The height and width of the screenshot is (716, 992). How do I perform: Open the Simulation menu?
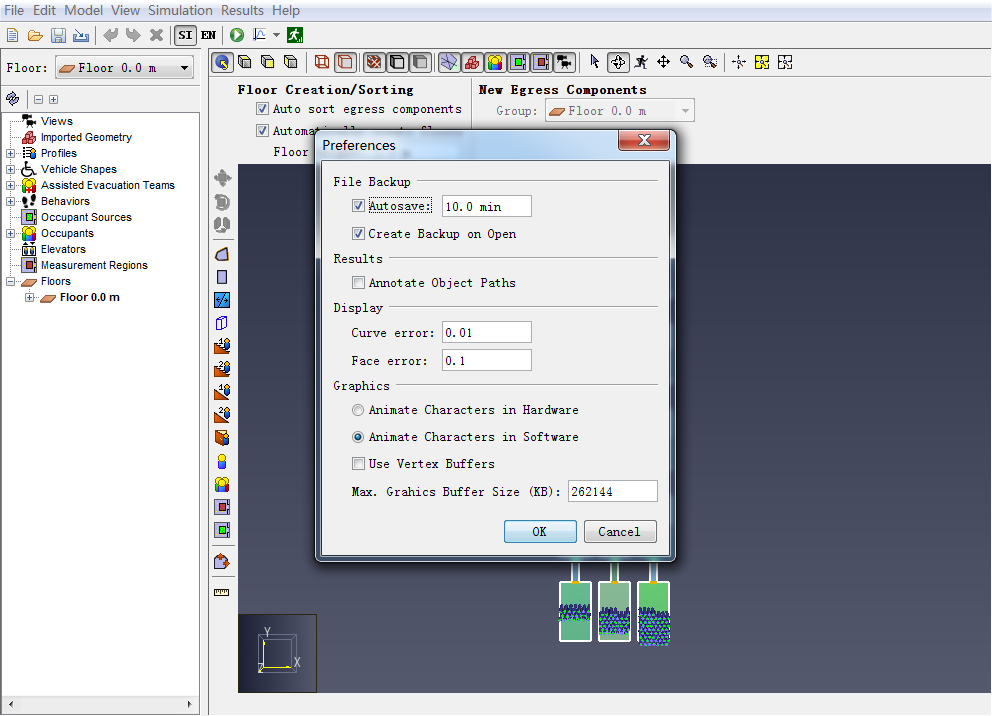pos(180,10)
